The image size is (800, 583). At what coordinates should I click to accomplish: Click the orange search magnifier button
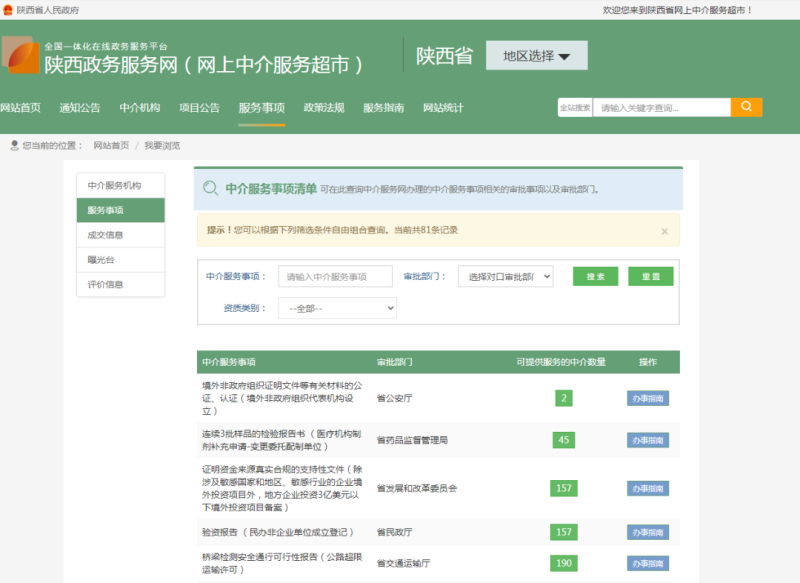click(x=746, y=107)
